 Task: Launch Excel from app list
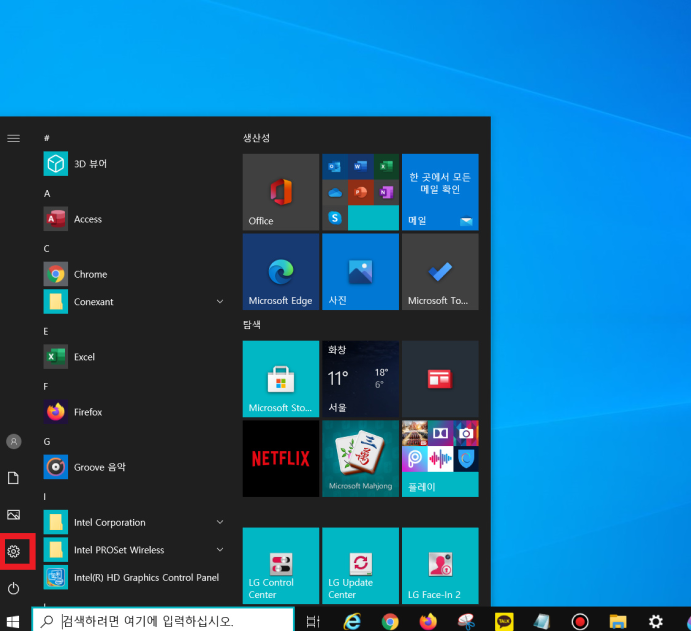134,357
